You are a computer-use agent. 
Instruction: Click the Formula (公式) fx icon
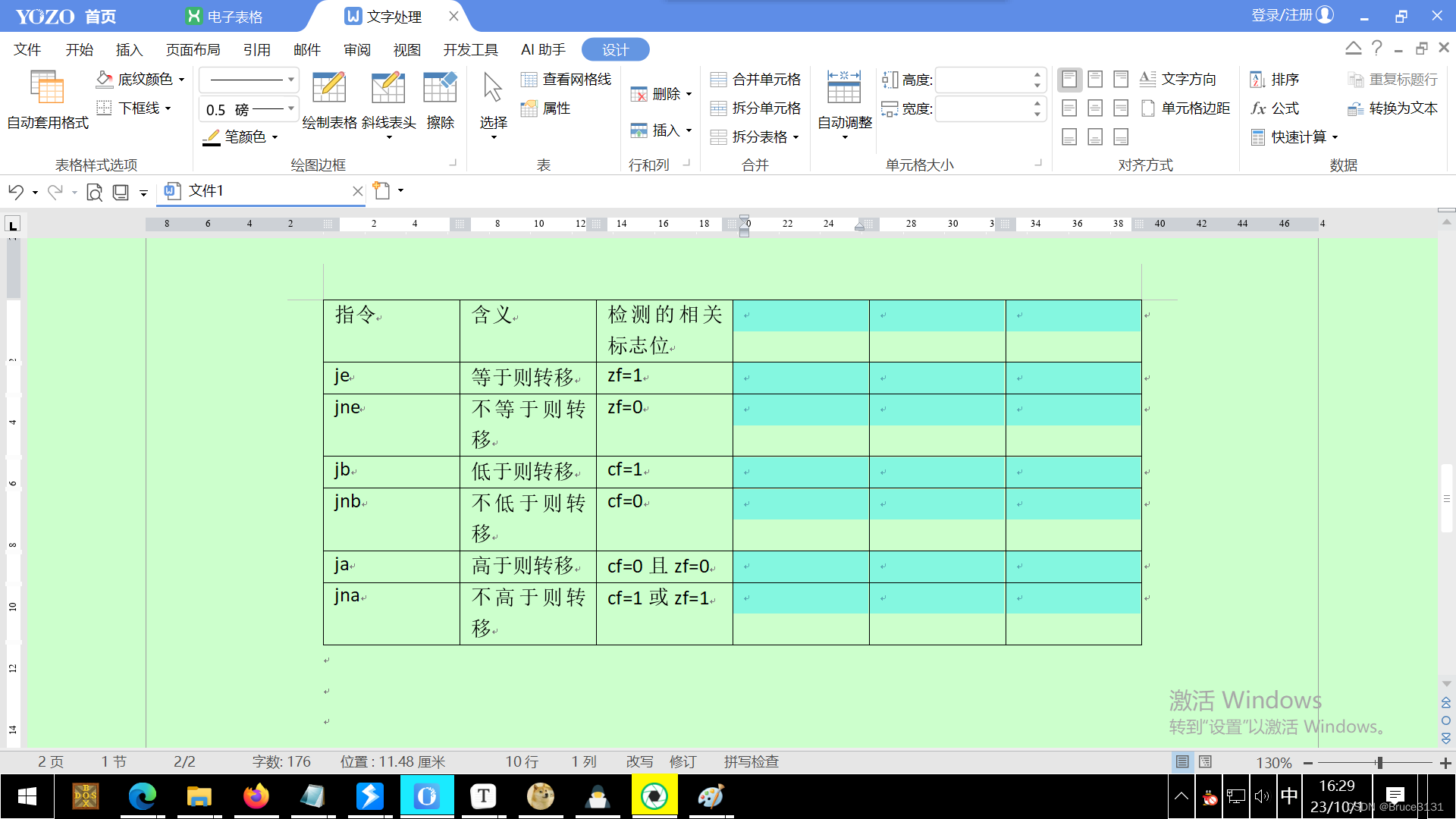1259,108
